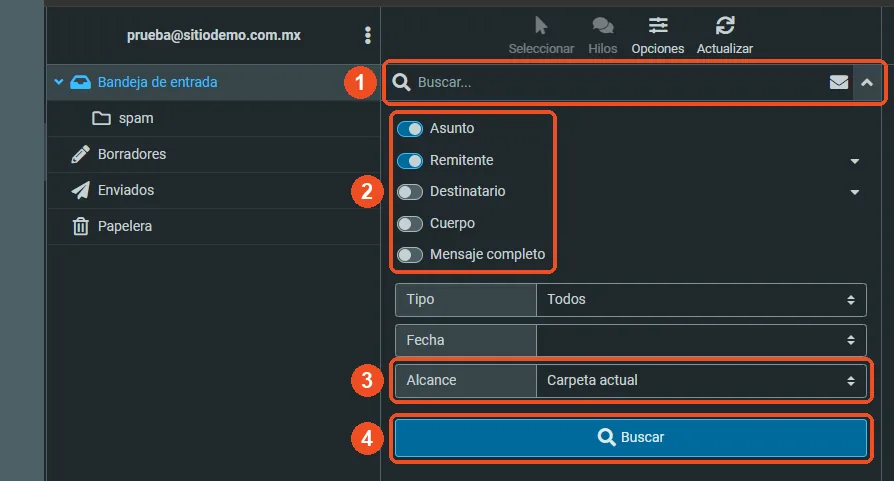
Task: Click the envelope filter icon
Action: (x=839, y=83)
